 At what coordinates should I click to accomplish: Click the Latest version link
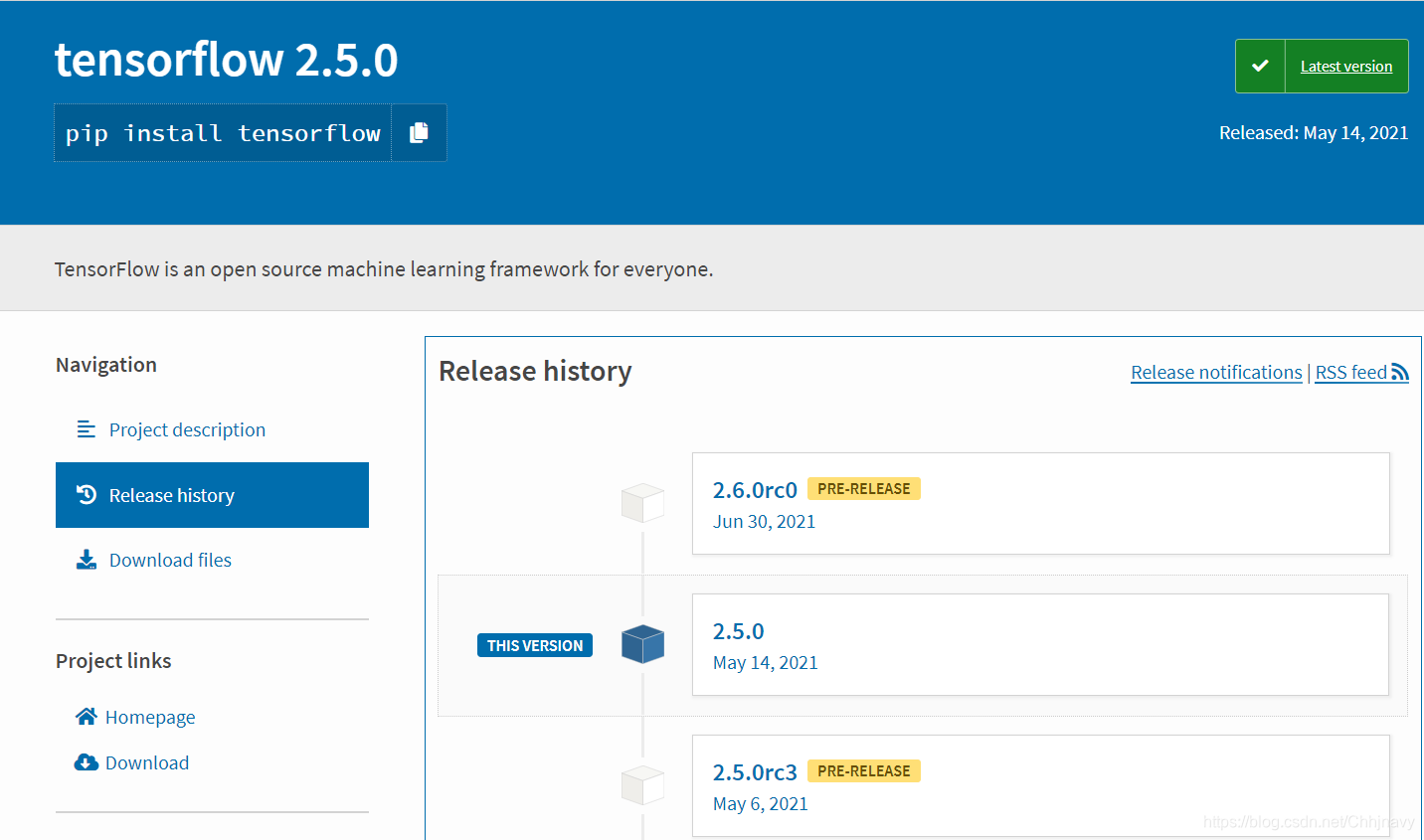1346,66
